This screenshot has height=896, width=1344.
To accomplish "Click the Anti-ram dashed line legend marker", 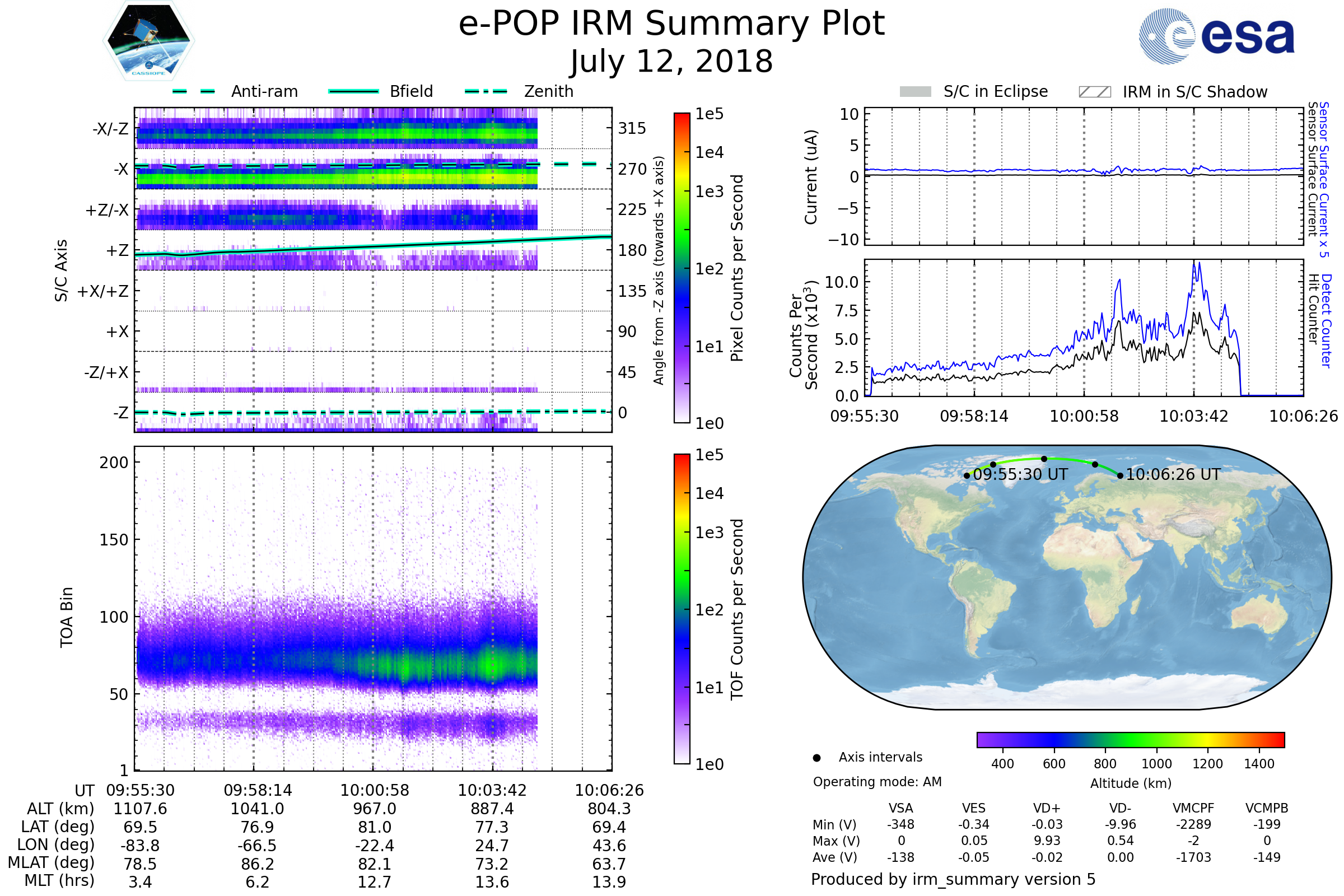I will 194,91.
